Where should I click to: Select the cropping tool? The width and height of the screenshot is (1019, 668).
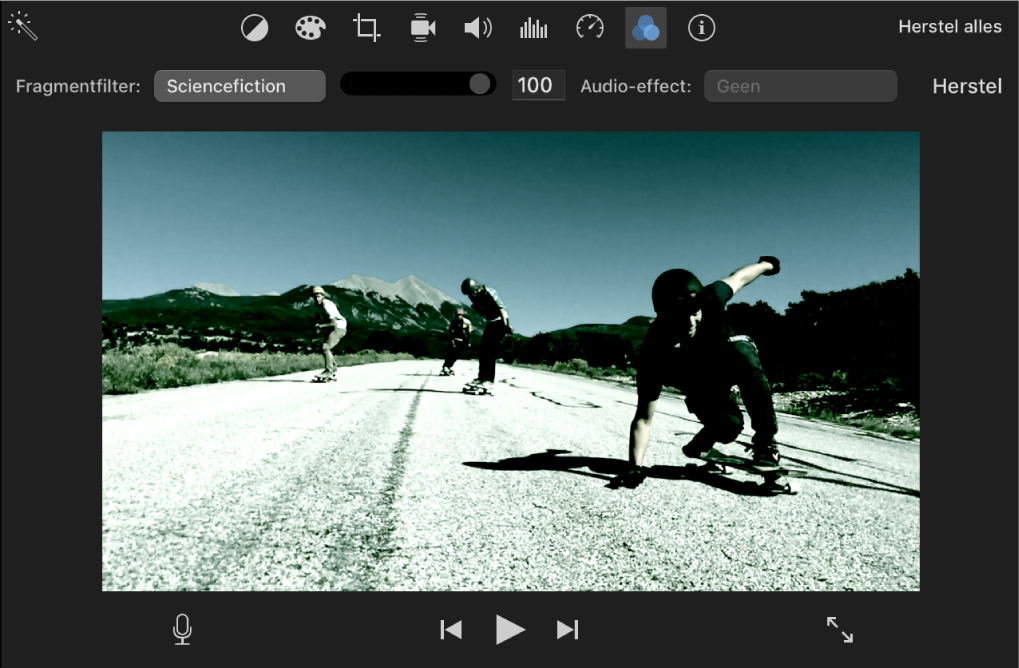click(x=365, y=27)
